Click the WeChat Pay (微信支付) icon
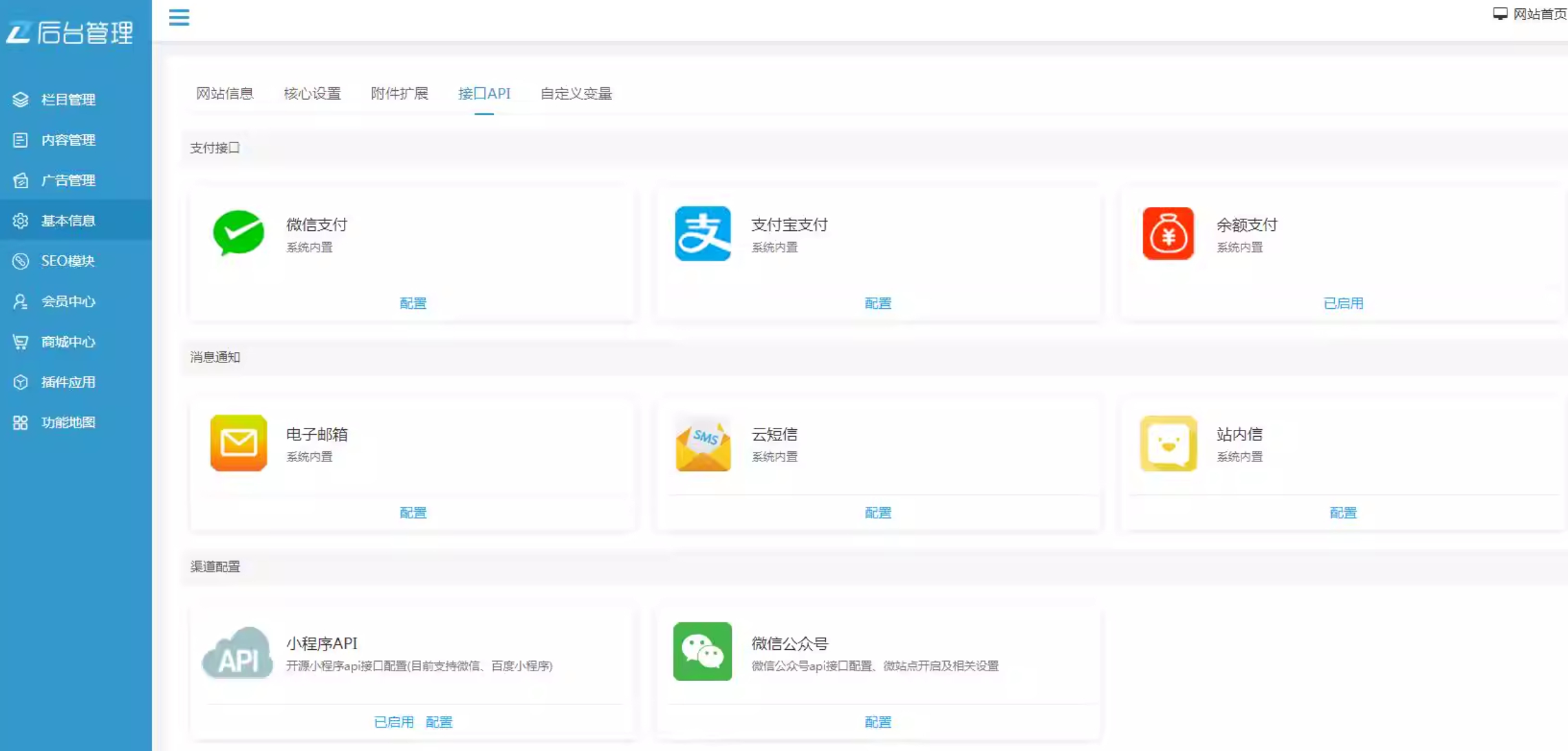 238,234
